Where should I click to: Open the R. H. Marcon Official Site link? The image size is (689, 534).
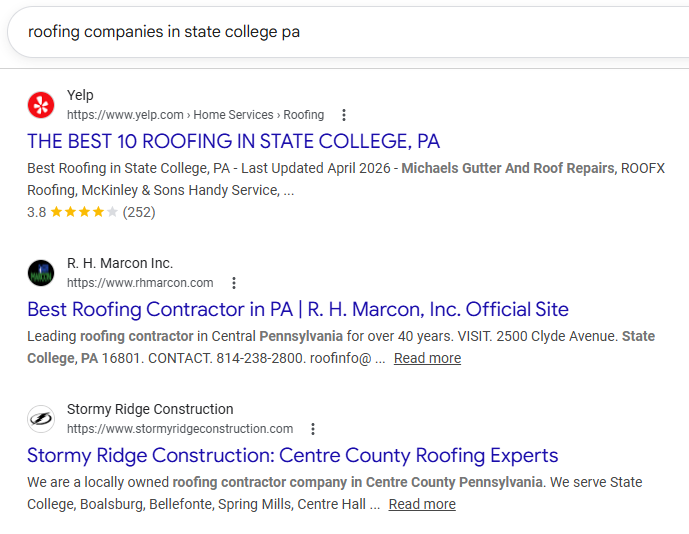(298, 309)
